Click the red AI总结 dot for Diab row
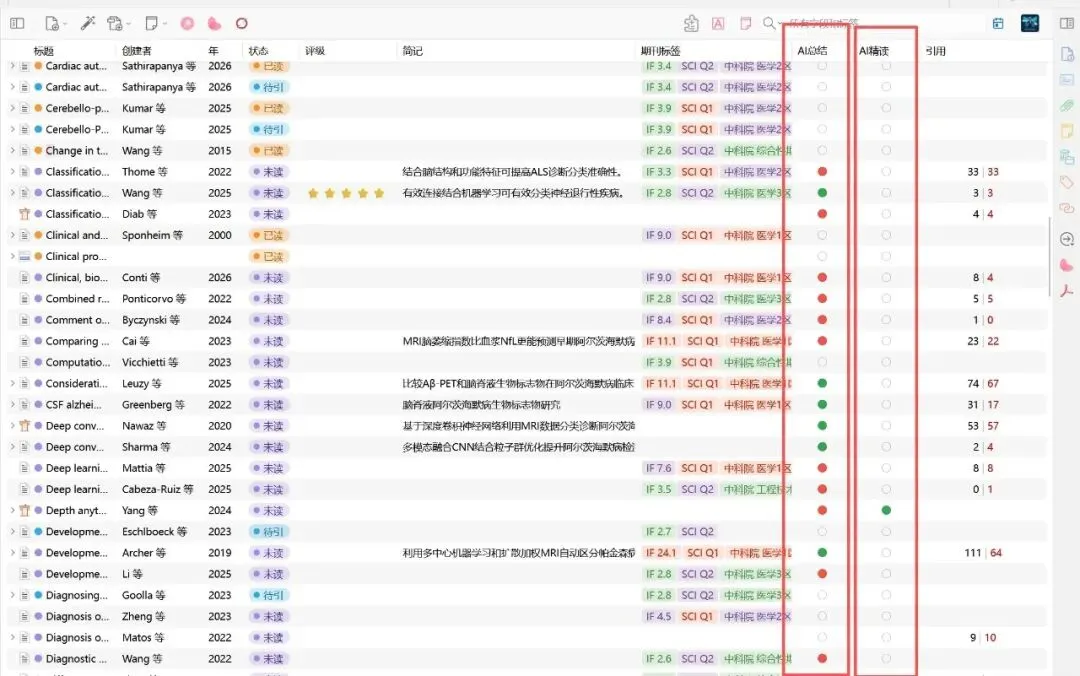Screen dimensions: 1080x676 pos(822,214)
